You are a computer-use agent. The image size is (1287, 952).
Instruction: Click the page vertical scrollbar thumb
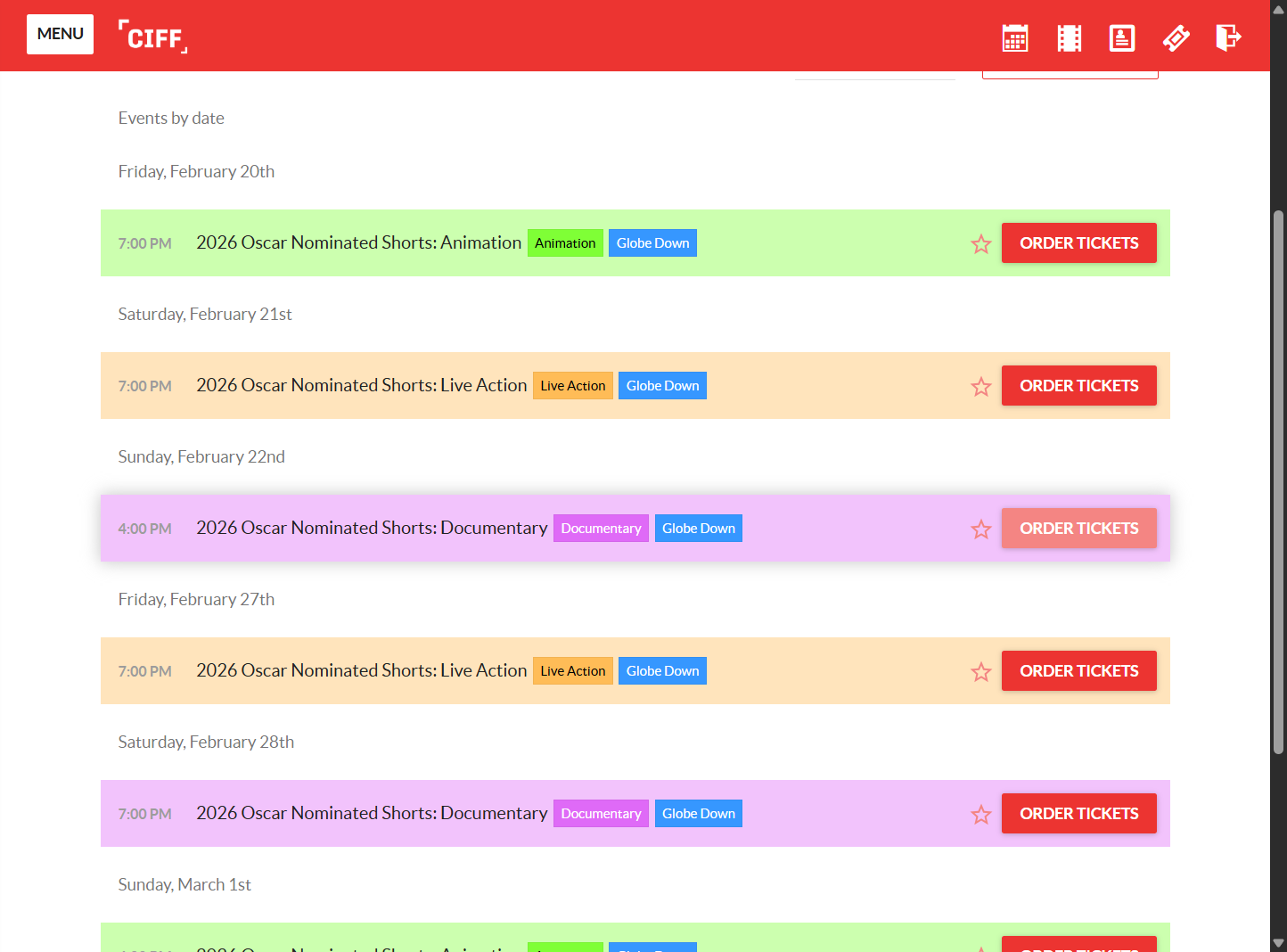click(x=1278, y=482)
